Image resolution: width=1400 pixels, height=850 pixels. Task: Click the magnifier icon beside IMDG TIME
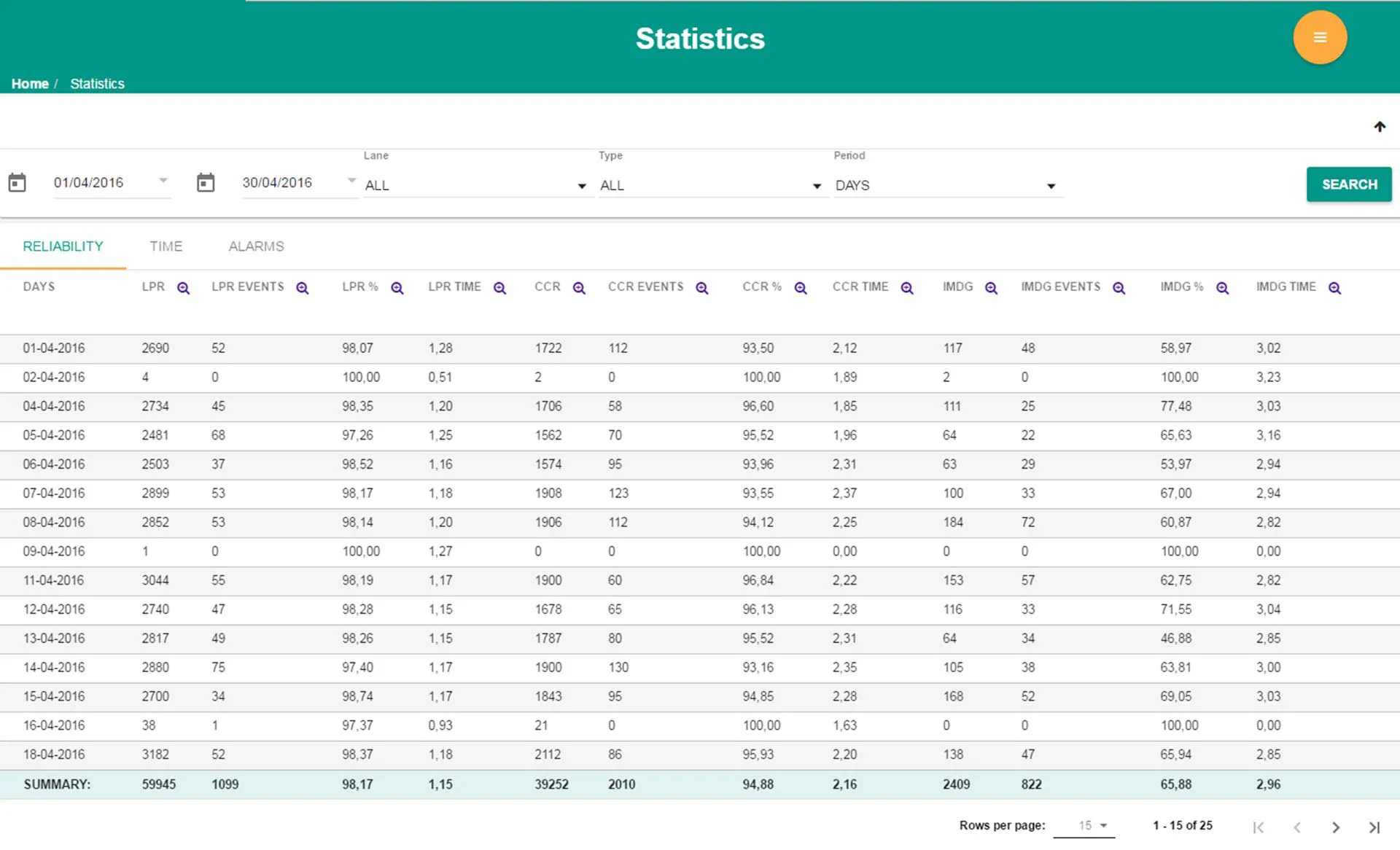pyautogui.click(x=1334, y=288)
